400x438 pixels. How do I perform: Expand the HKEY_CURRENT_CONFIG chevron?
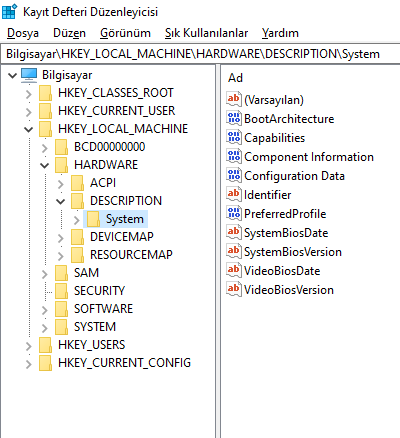click(29, 364)
